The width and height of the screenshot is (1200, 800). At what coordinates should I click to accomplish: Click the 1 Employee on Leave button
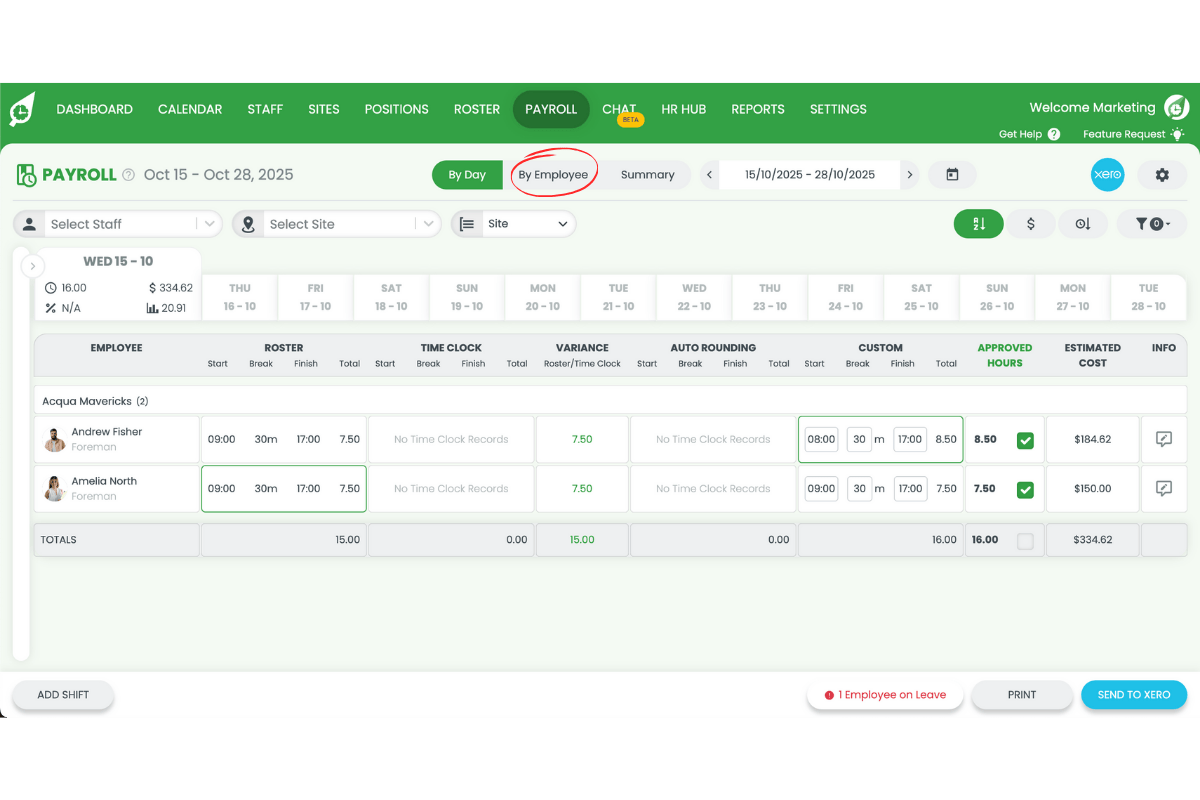pyautogui.click(x=884, y=694)
